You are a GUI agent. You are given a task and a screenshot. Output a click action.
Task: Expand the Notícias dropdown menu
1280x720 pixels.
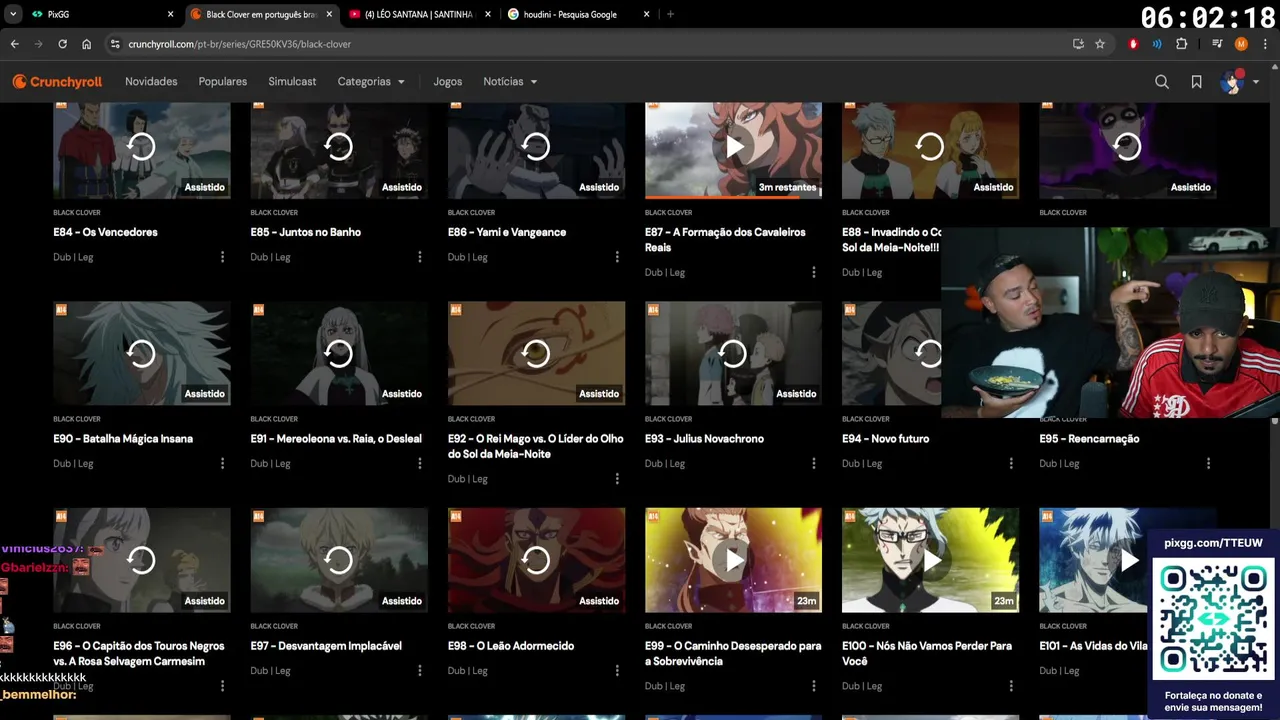[510, 82]
